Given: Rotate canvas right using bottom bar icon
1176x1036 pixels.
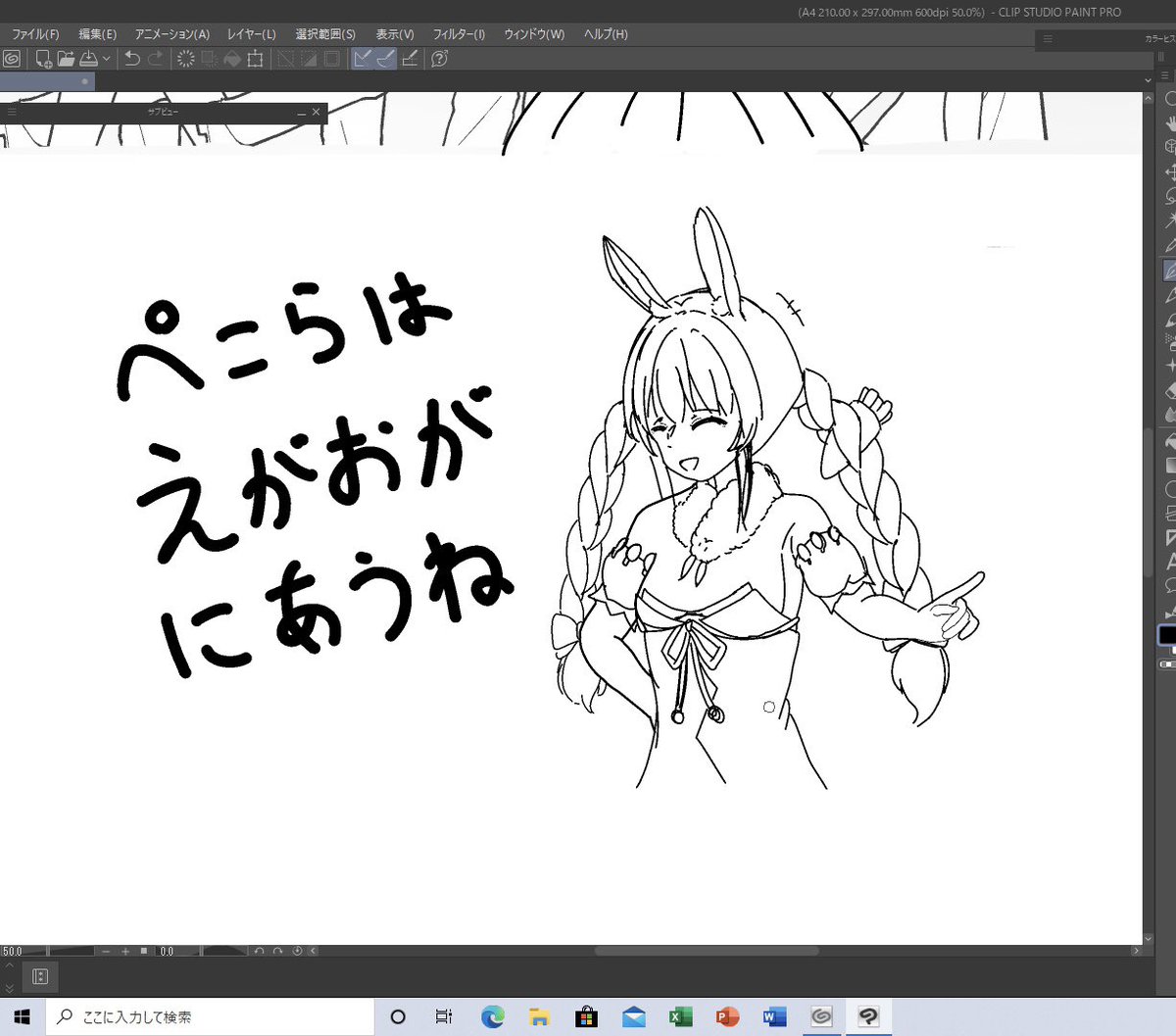Looking at the screenshot, I should 278,951.
